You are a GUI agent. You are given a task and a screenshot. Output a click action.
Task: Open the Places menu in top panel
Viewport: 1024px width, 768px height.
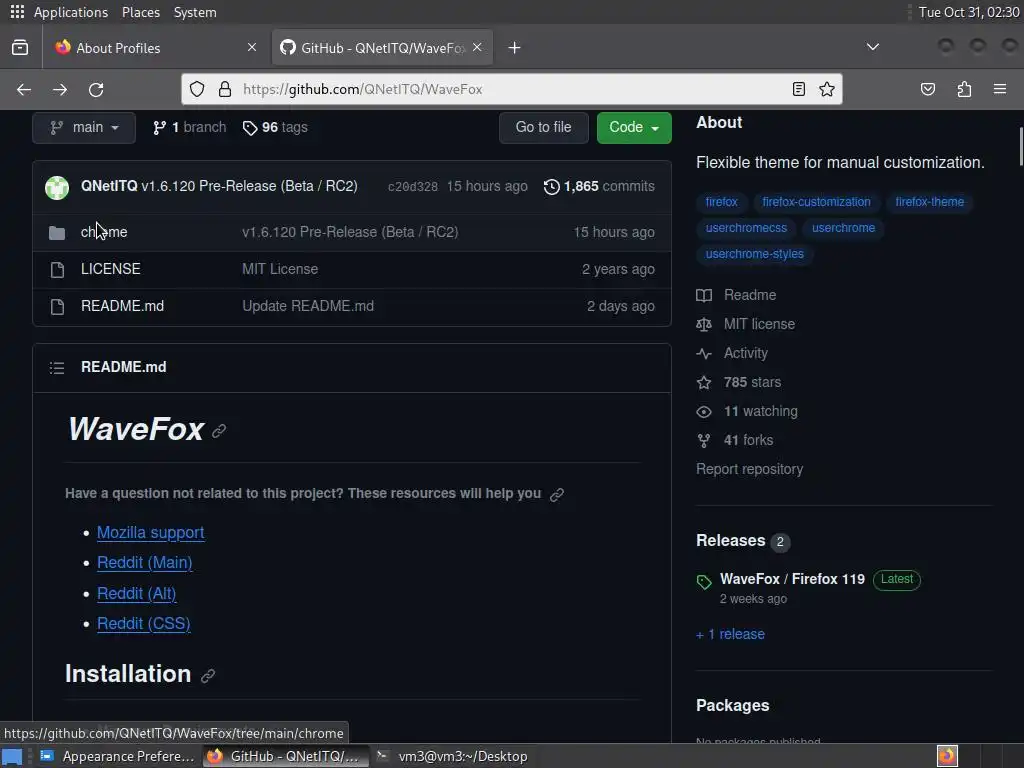(140, 12)
